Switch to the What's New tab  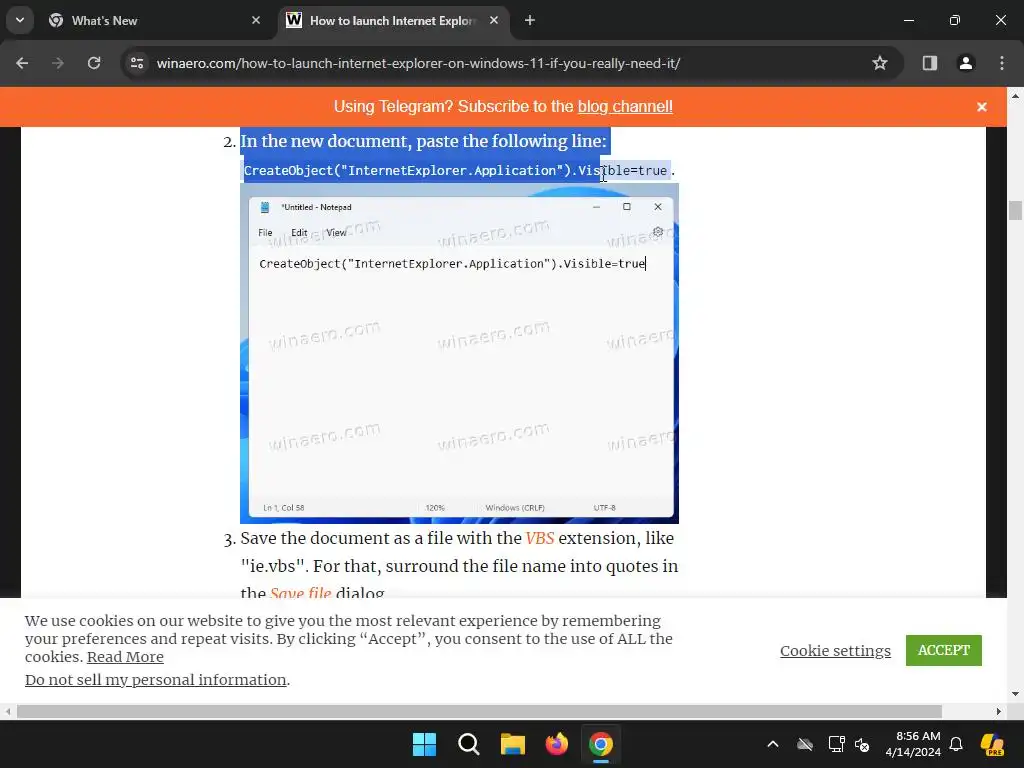[153, 21]
